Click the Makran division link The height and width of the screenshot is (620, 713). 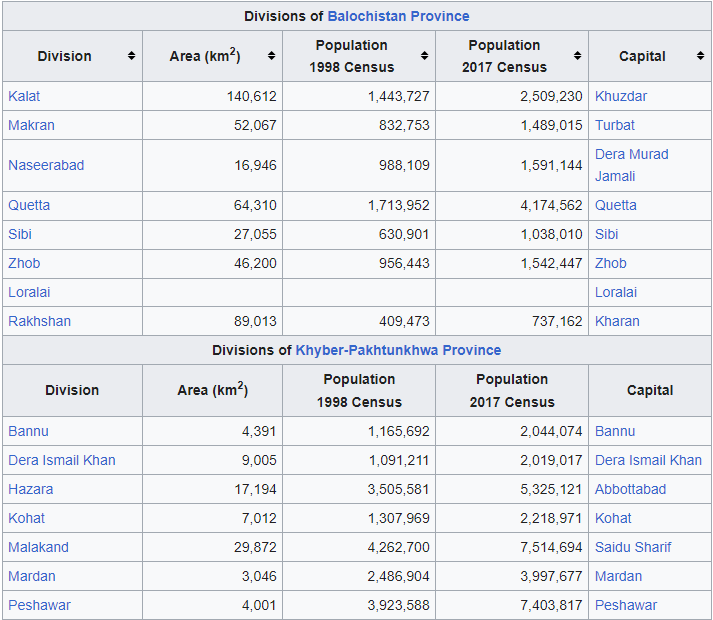click(x=31, y=125)
